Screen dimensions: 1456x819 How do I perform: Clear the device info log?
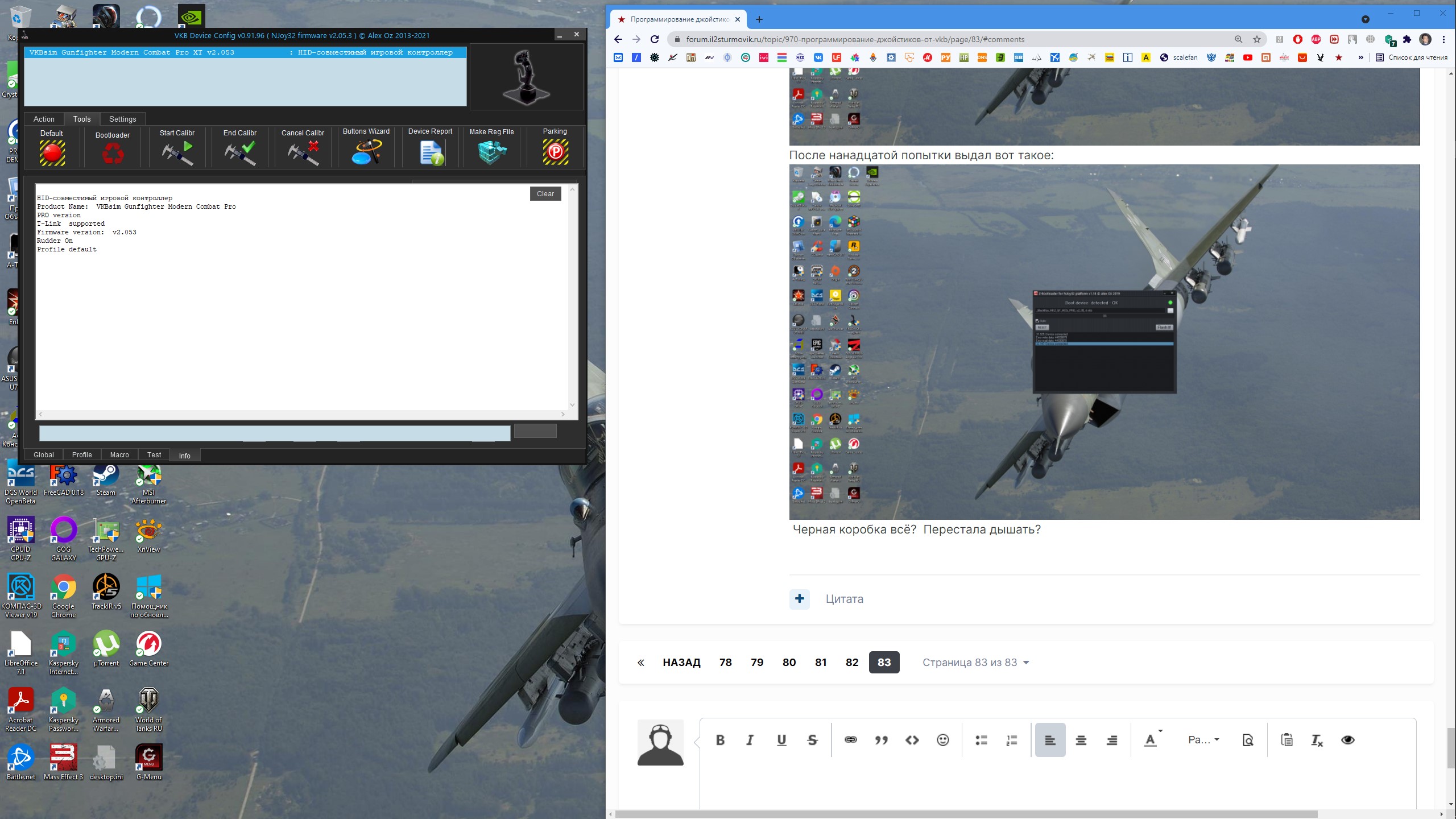point(545,194)
